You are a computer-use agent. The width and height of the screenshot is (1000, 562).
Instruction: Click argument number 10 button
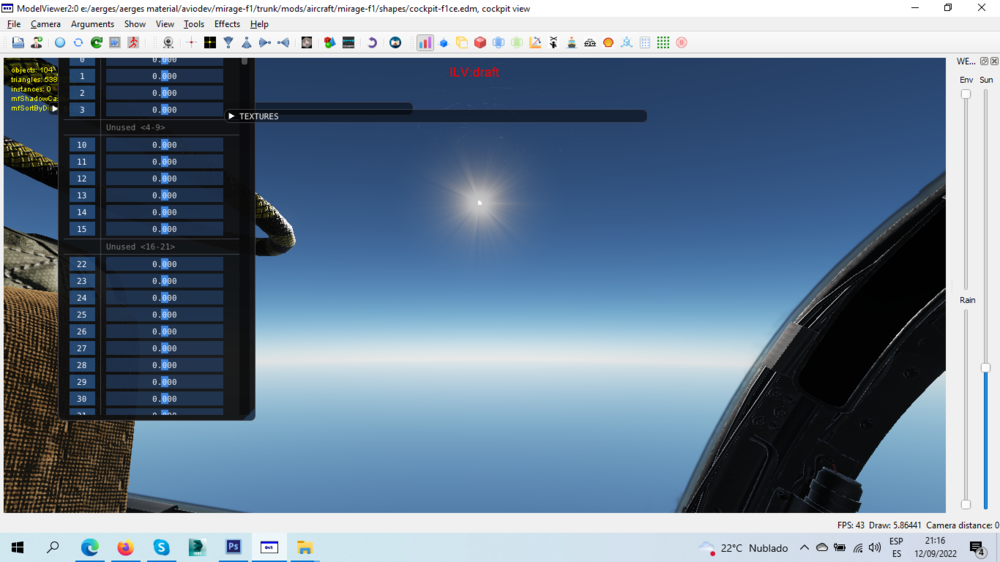[x=82, y=145]
